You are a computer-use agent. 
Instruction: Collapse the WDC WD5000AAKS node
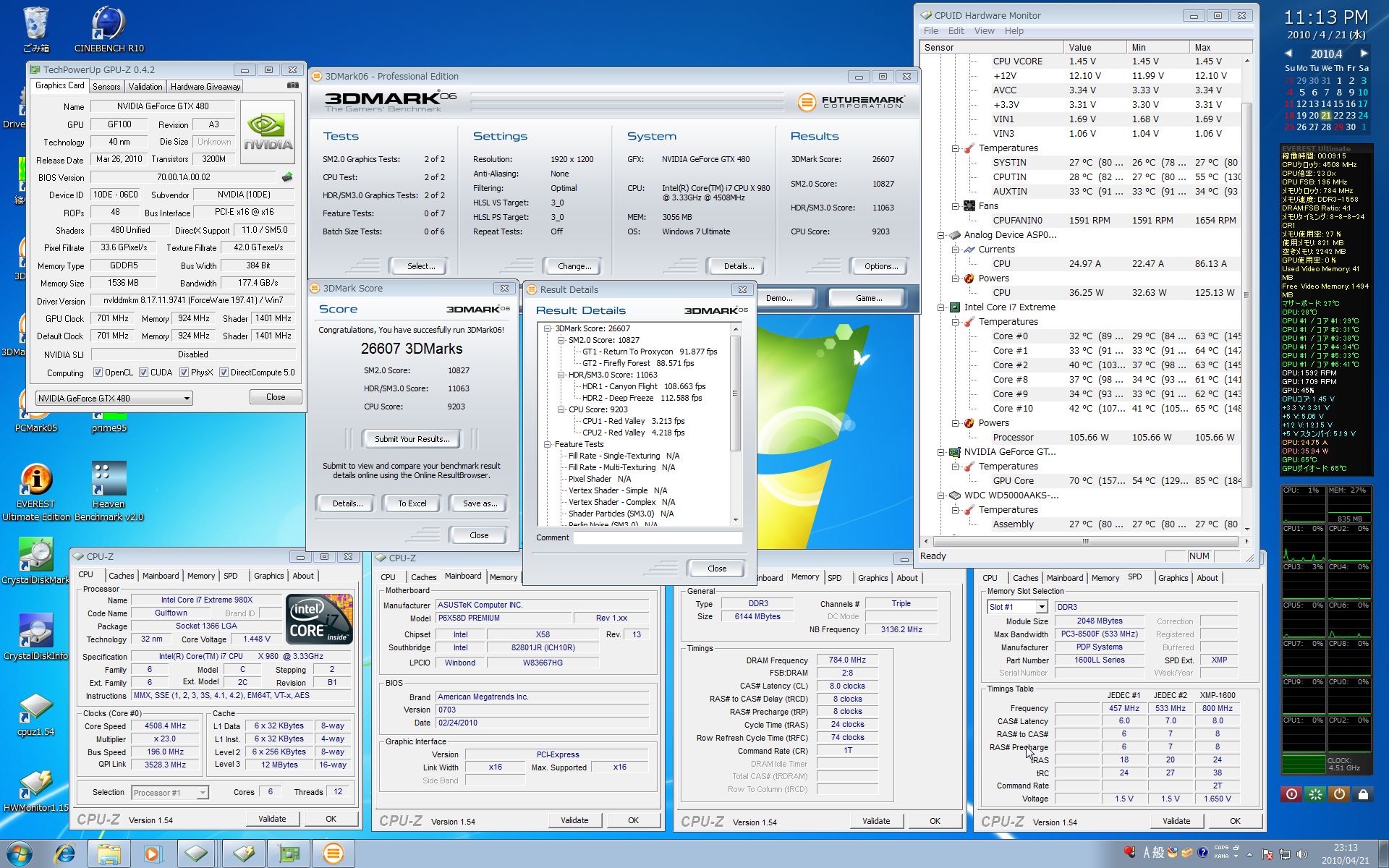(940, 495)
